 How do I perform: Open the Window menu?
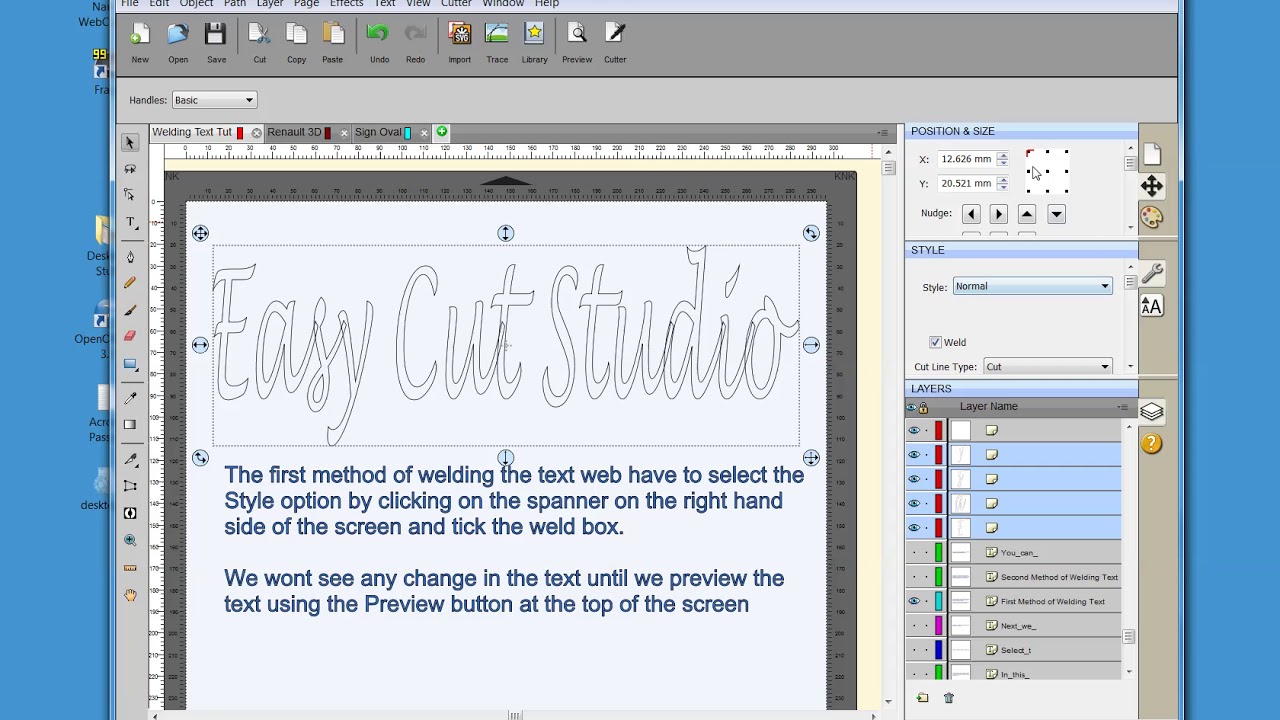click(503, 4)
